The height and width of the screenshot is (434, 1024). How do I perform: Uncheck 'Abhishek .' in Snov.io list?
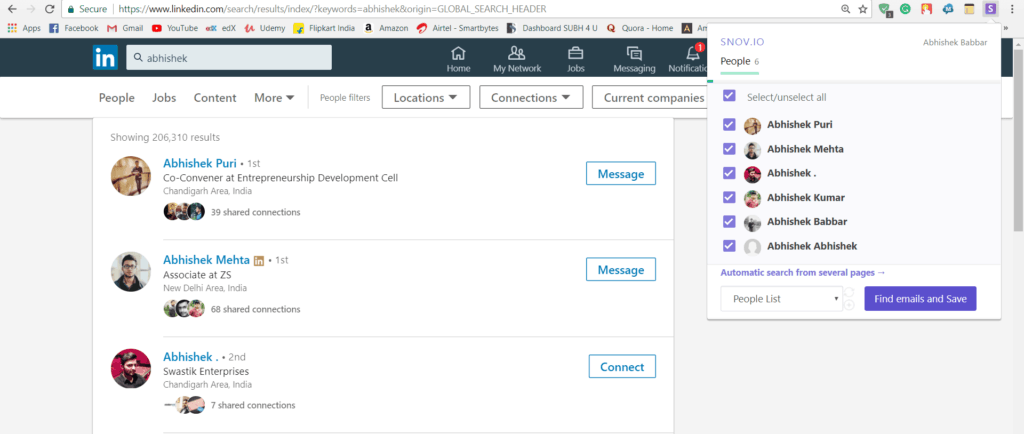point(729,173)
